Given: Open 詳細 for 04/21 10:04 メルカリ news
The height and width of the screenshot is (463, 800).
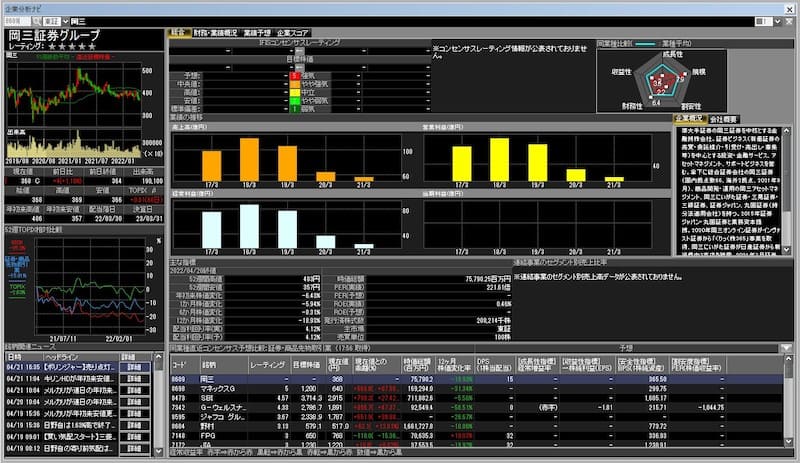Looking at the screenshot, I should pos(135,391).
